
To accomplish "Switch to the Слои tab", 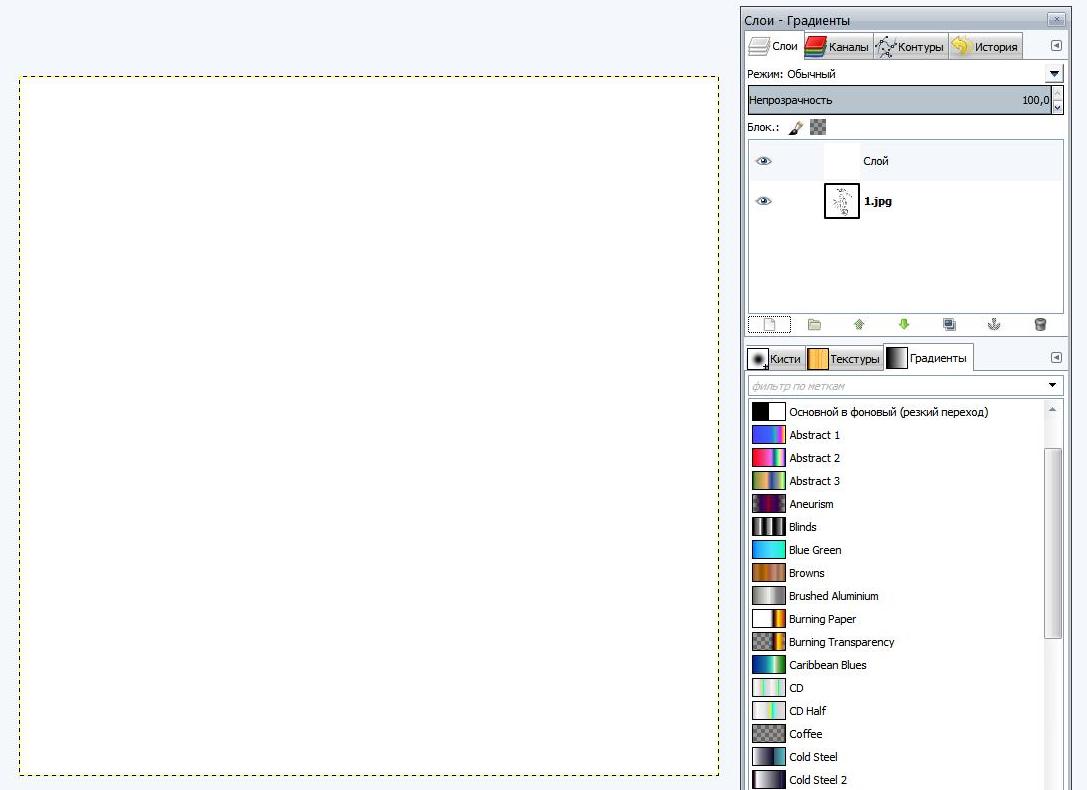I will click(x=774, y=46).
